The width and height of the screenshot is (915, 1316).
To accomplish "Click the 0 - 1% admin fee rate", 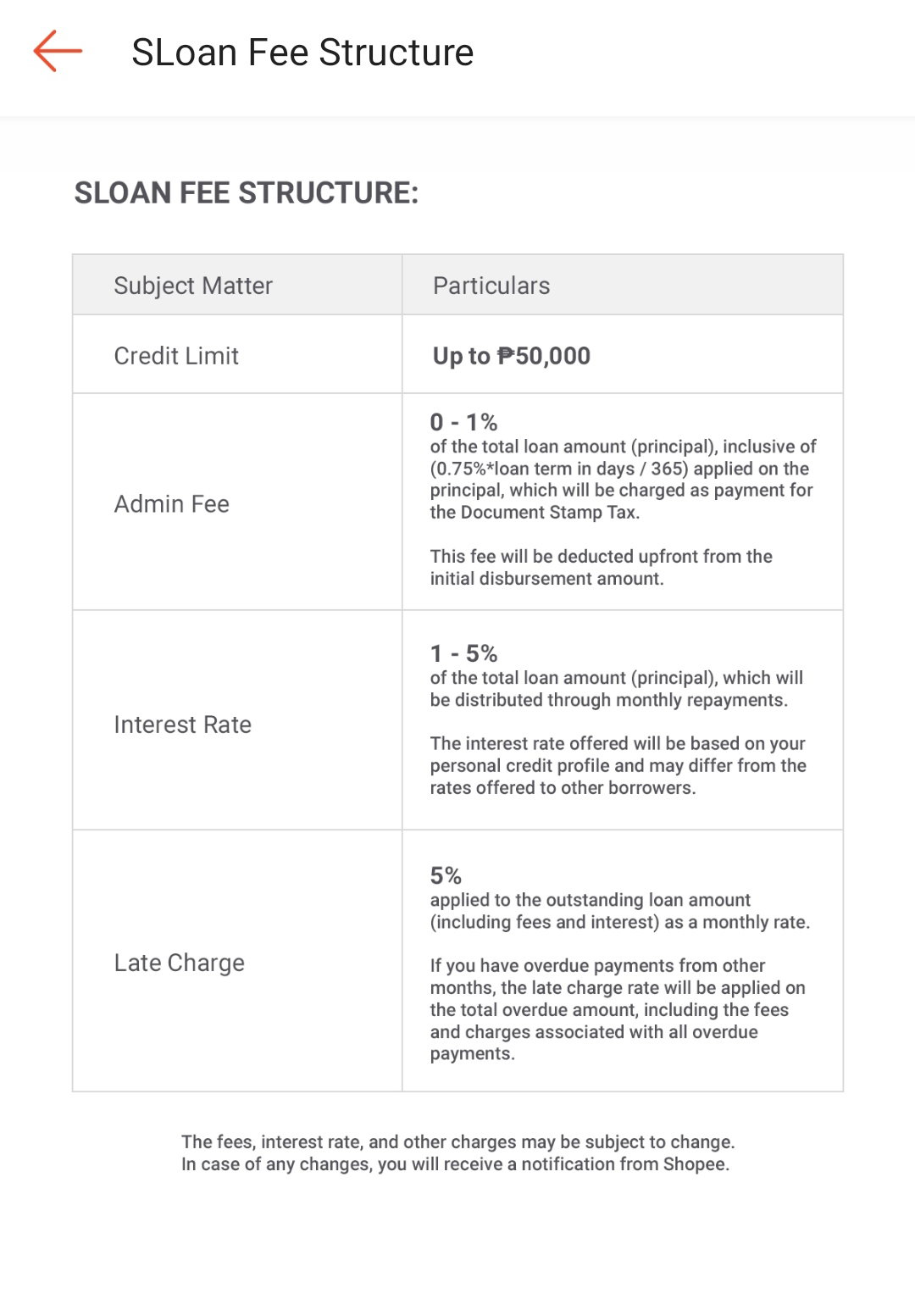I will 463,422.
